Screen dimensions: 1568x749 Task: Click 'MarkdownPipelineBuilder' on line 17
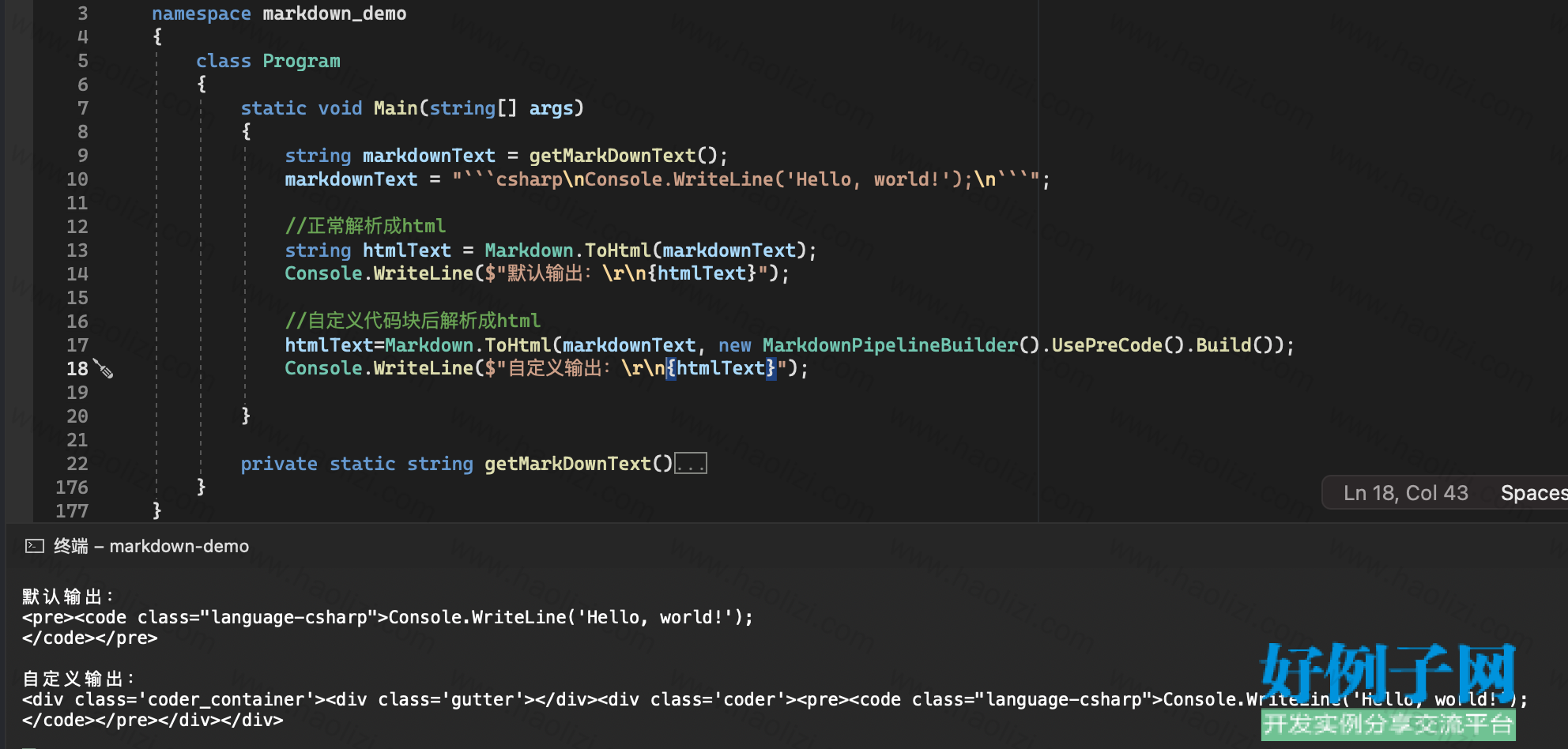[x=890, y=345]
